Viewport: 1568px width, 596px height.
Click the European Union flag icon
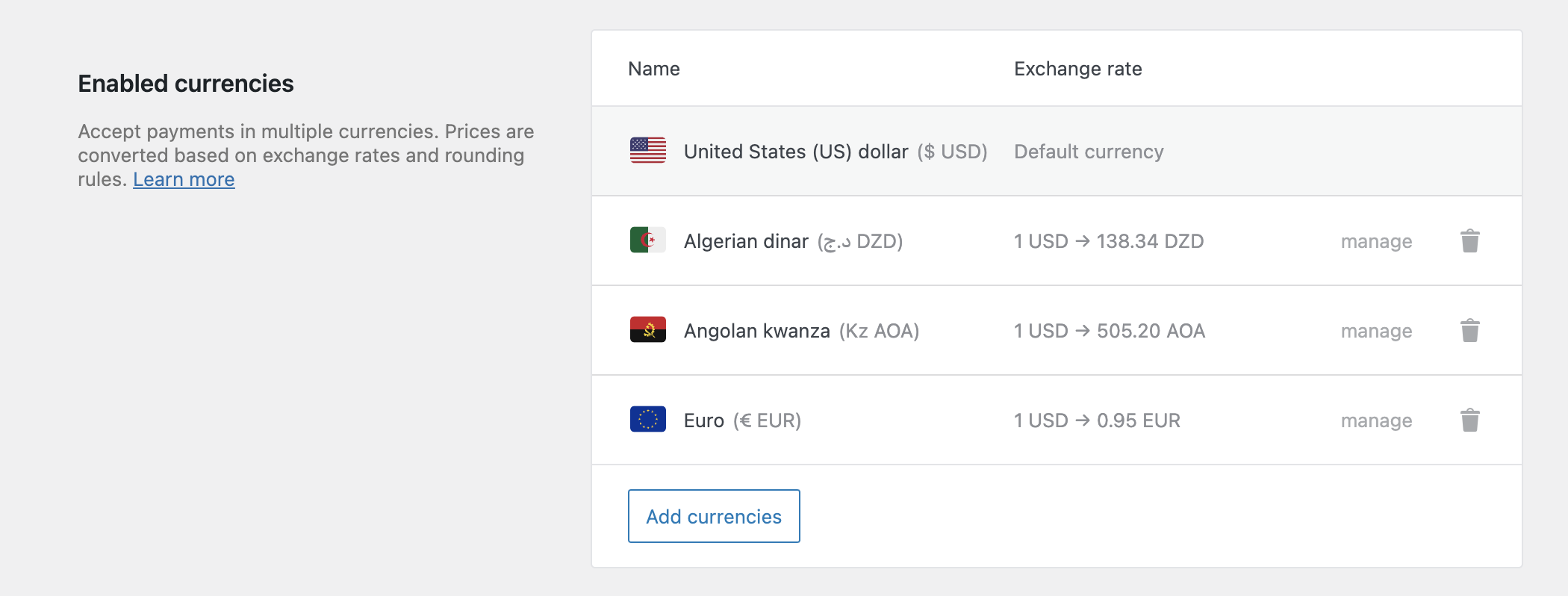coord(647,420)
